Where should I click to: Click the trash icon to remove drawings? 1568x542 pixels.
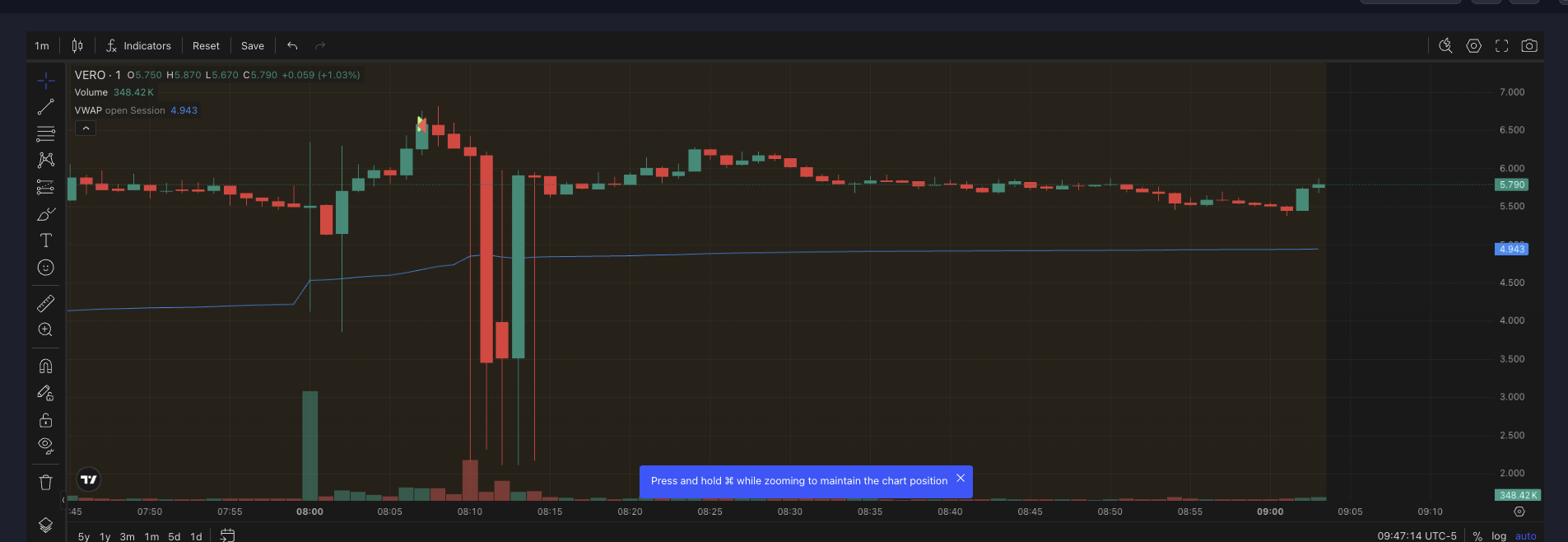(x=45, y=482)
